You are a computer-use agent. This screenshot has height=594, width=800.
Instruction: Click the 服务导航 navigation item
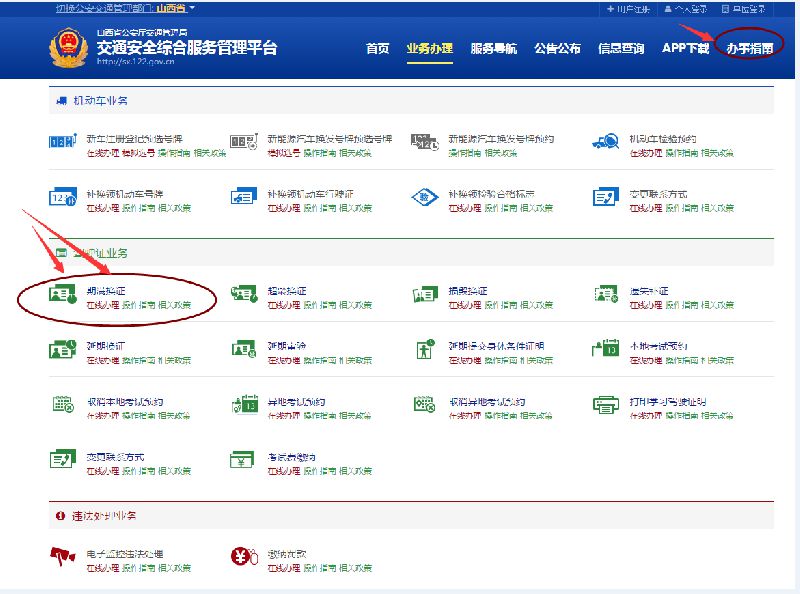[x=493, y=48]
